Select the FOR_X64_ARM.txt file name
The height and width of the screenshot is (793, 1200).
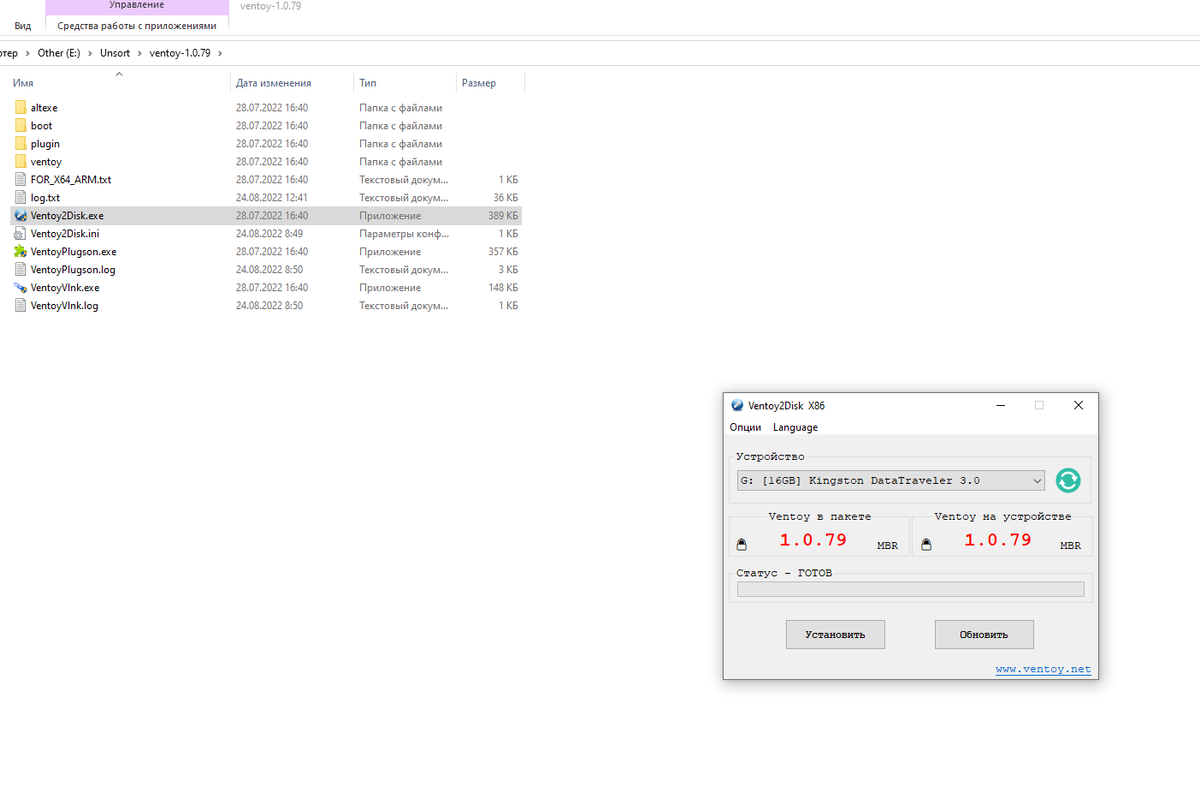[x=71, y=180]
